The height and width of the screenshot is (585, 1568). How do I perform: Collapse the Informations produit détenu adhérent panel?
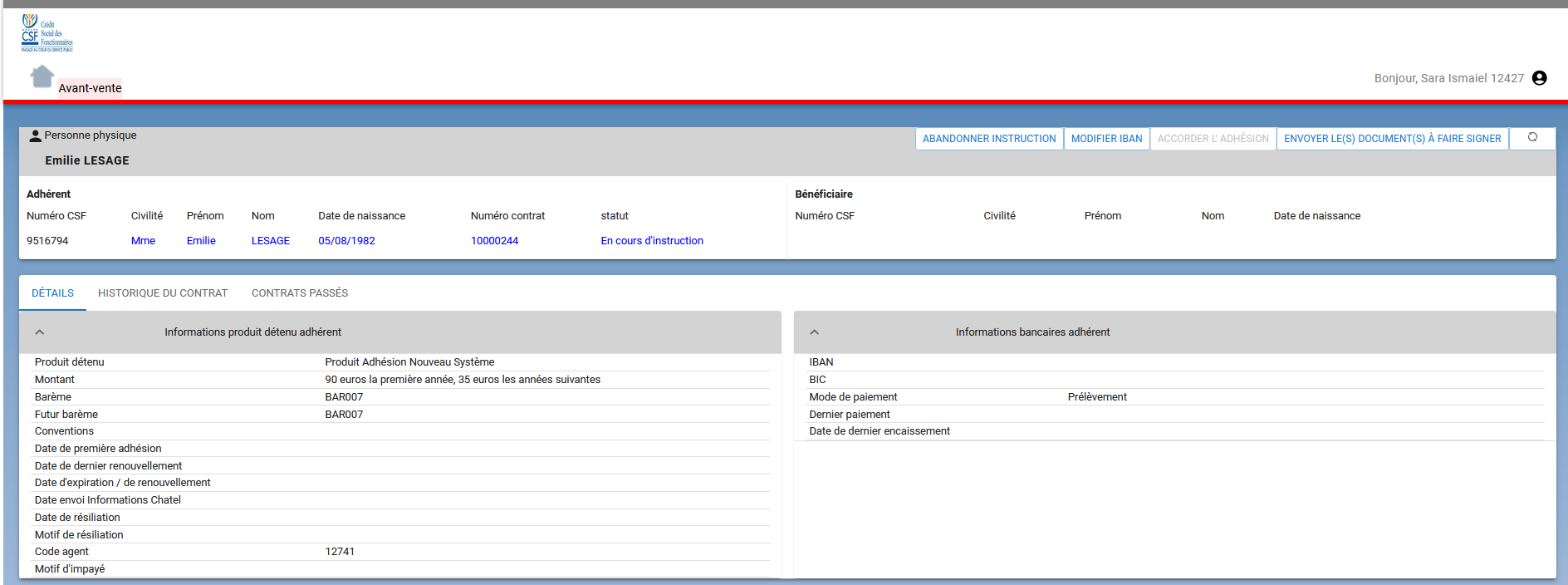pyautogui.click(x=40, y=332)
